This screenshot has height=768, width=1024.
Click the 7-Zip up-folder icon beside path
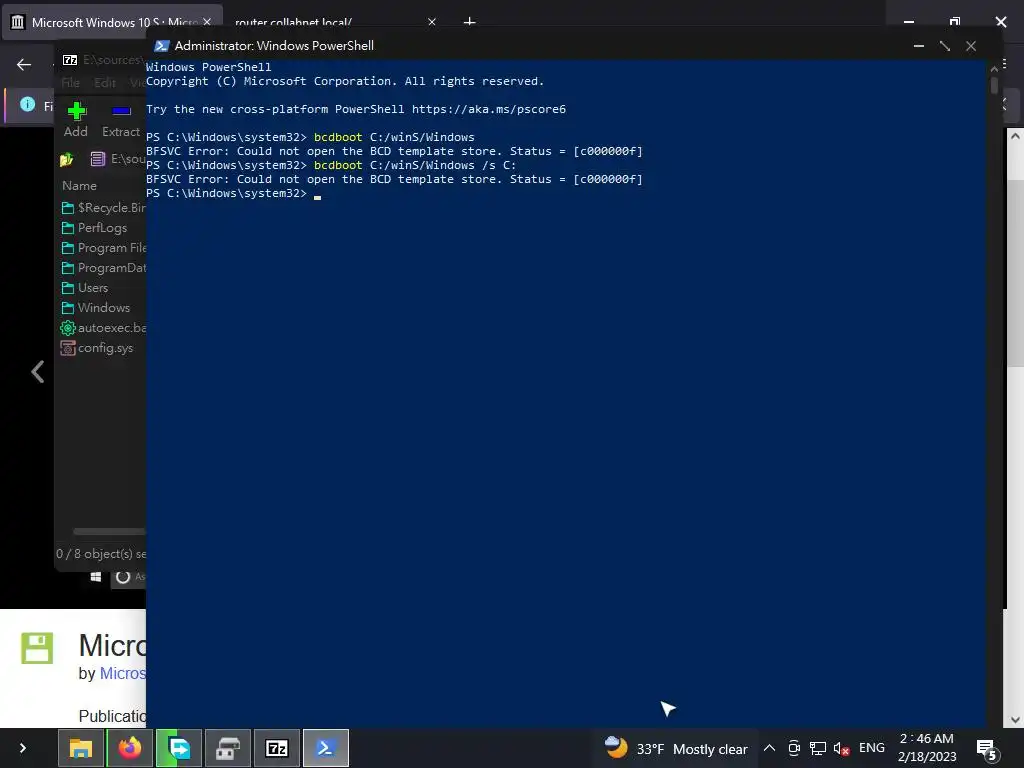[67, 159]
